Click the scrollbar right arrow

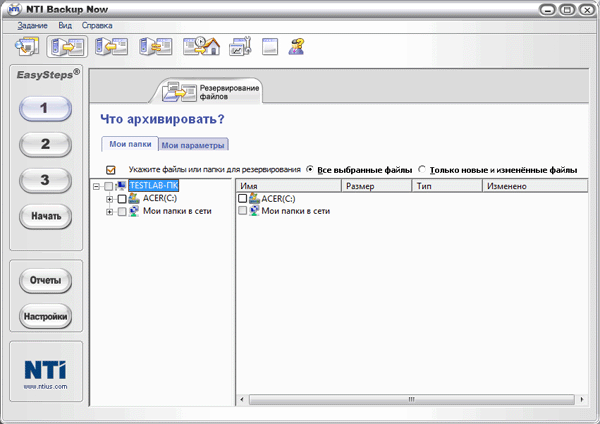(582, 400)
